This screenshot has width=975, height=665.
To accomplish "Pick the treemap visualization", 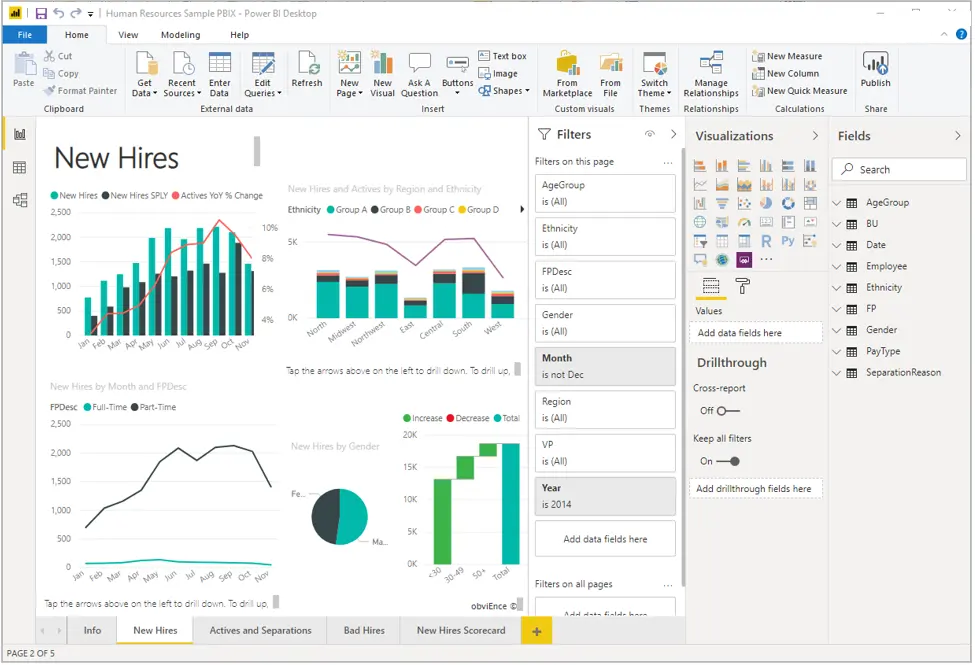I will [810, 203].
